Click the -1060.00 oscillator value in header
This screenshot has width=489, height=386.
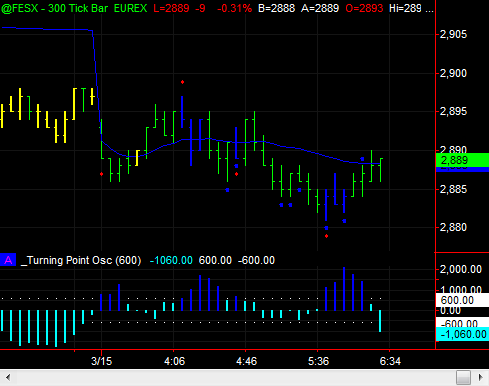point(171,260)
